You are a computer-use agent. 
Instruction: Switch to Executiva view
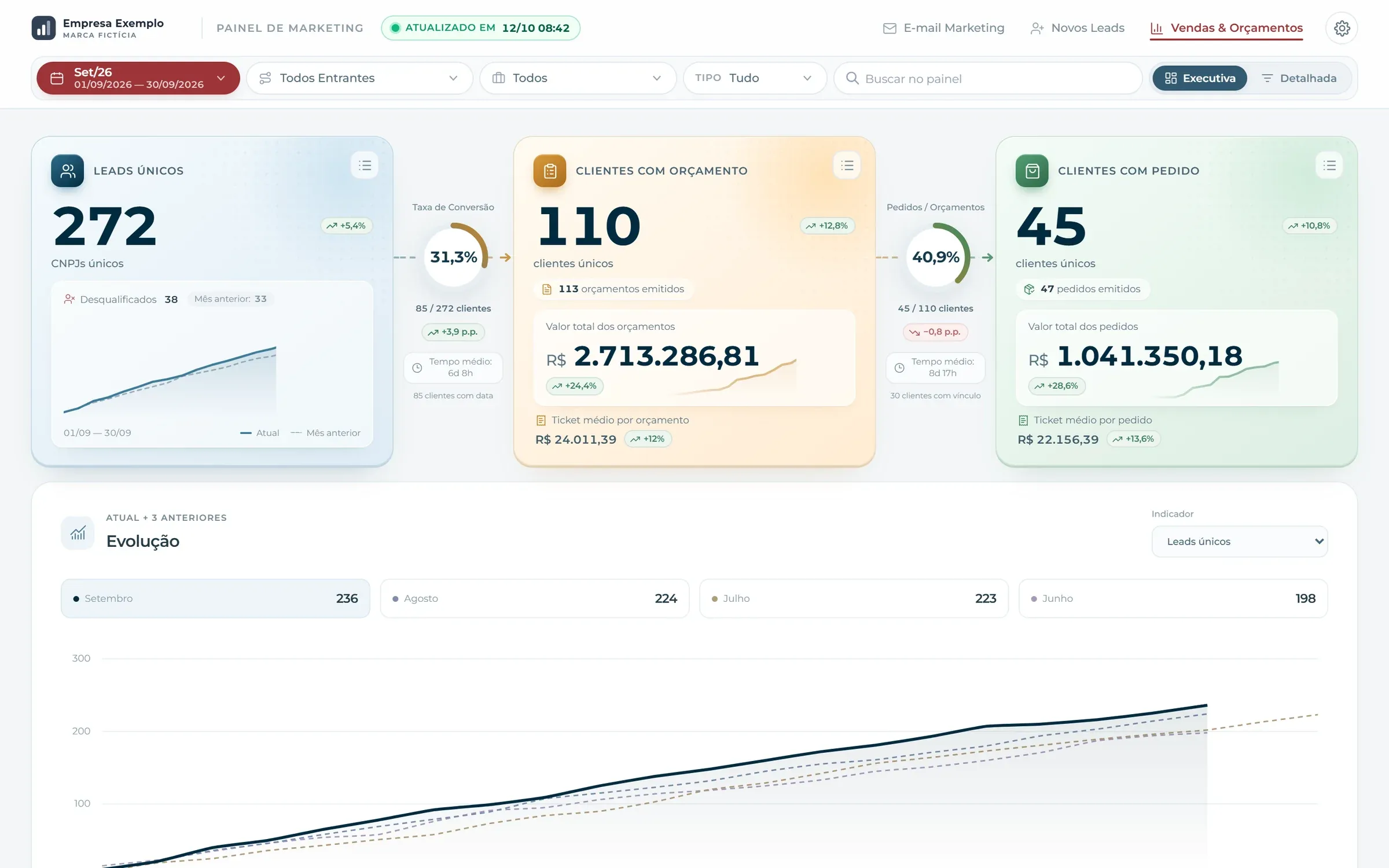1199,78
